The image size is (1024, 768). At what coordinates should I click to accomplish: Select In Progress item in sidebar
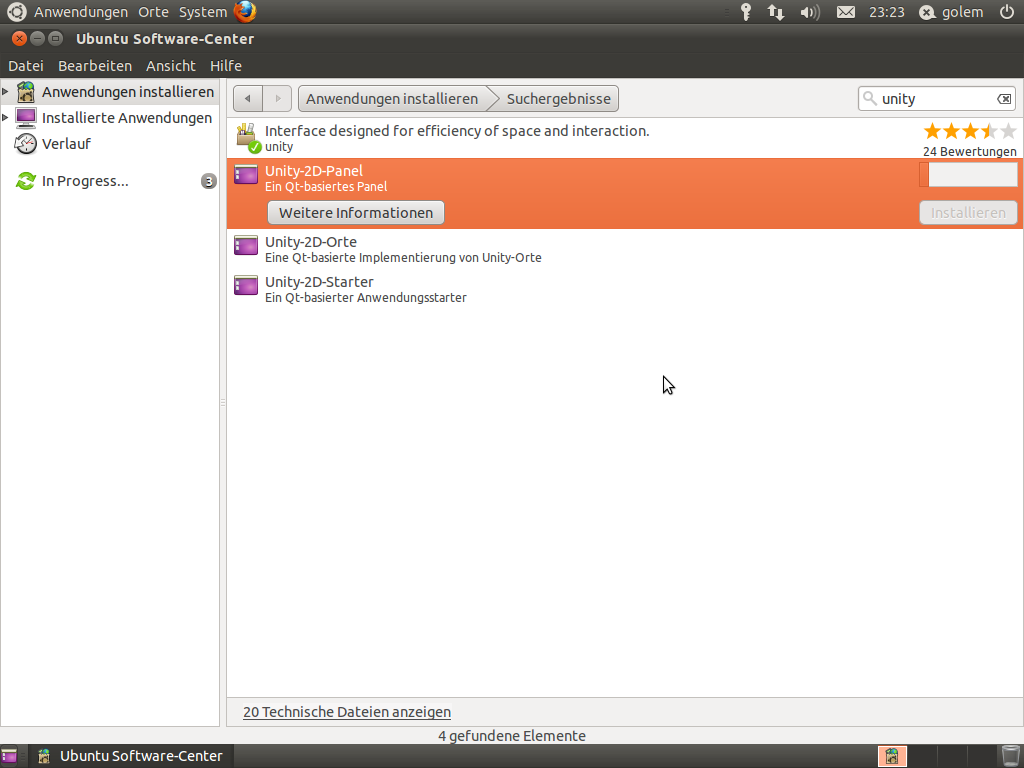point(85,181)
